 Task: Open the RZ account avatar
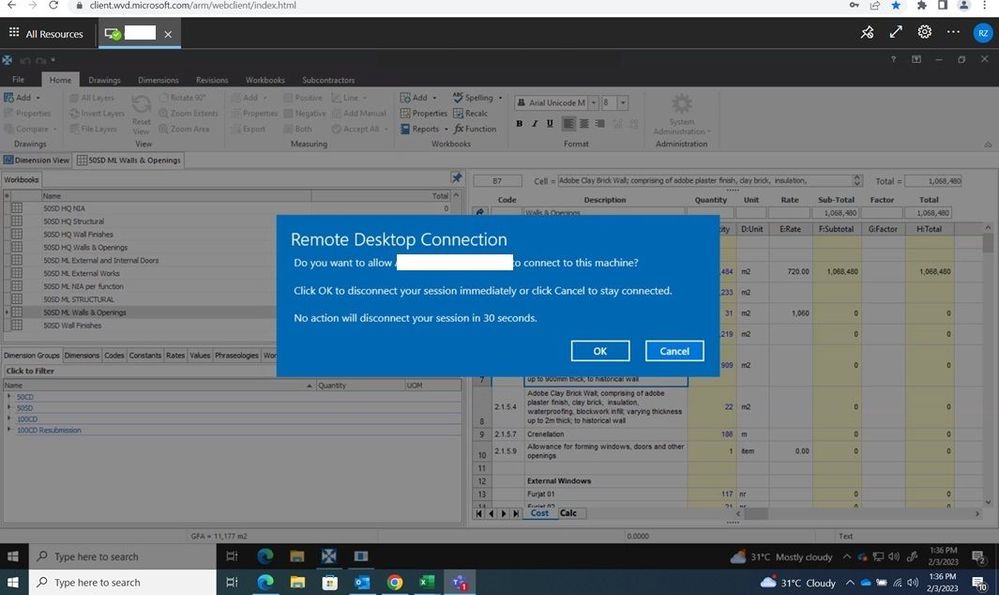983,33
